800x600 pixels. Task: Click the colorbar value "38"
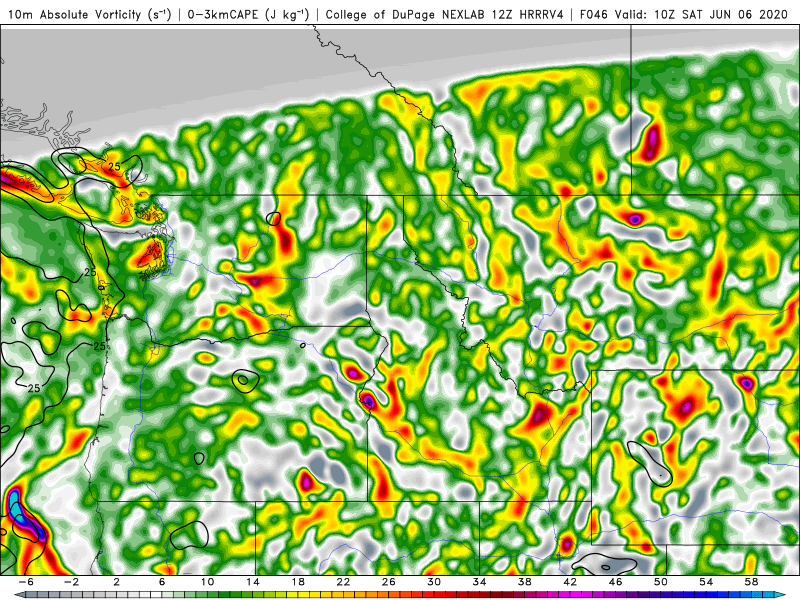[524, 582]
